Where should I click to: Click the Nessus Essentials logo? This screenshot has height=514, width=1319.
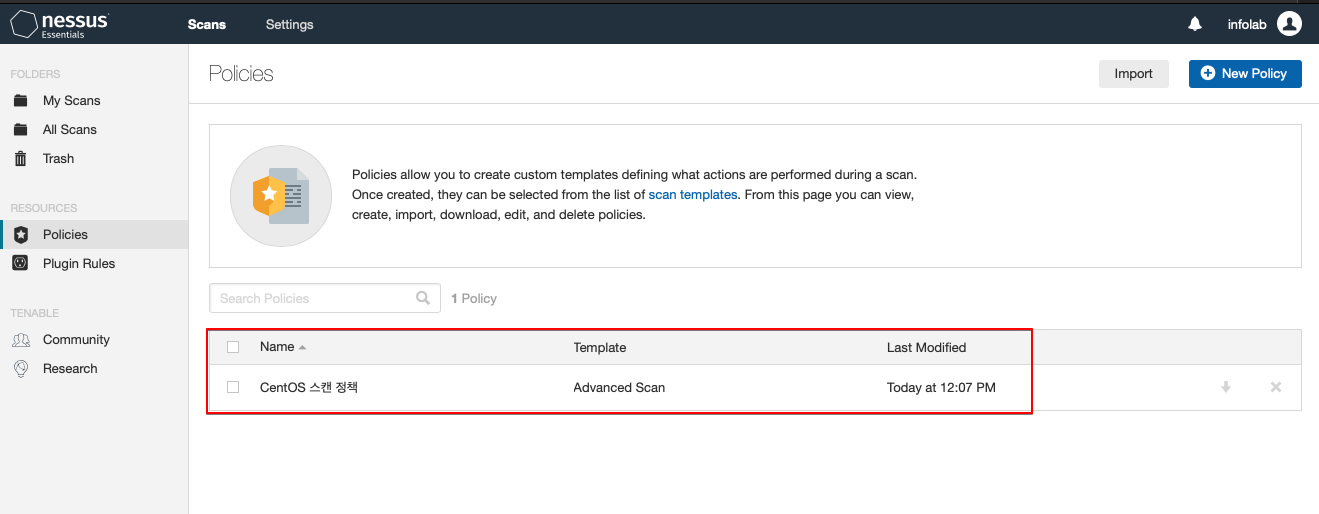[x=60, y=24]
